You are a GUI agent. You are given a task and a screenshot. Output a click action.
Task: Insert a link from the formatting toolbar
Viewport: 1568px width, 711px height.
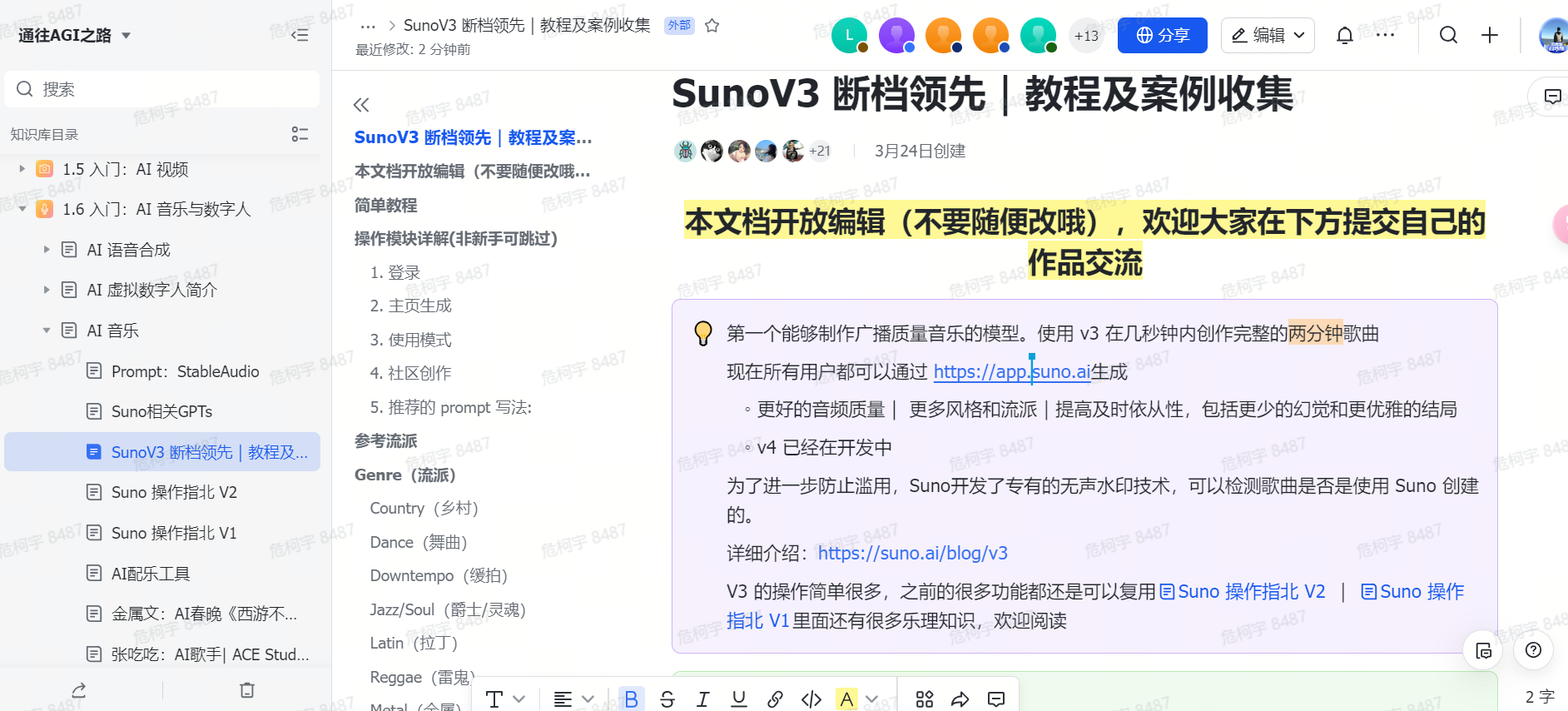point(775,699)
